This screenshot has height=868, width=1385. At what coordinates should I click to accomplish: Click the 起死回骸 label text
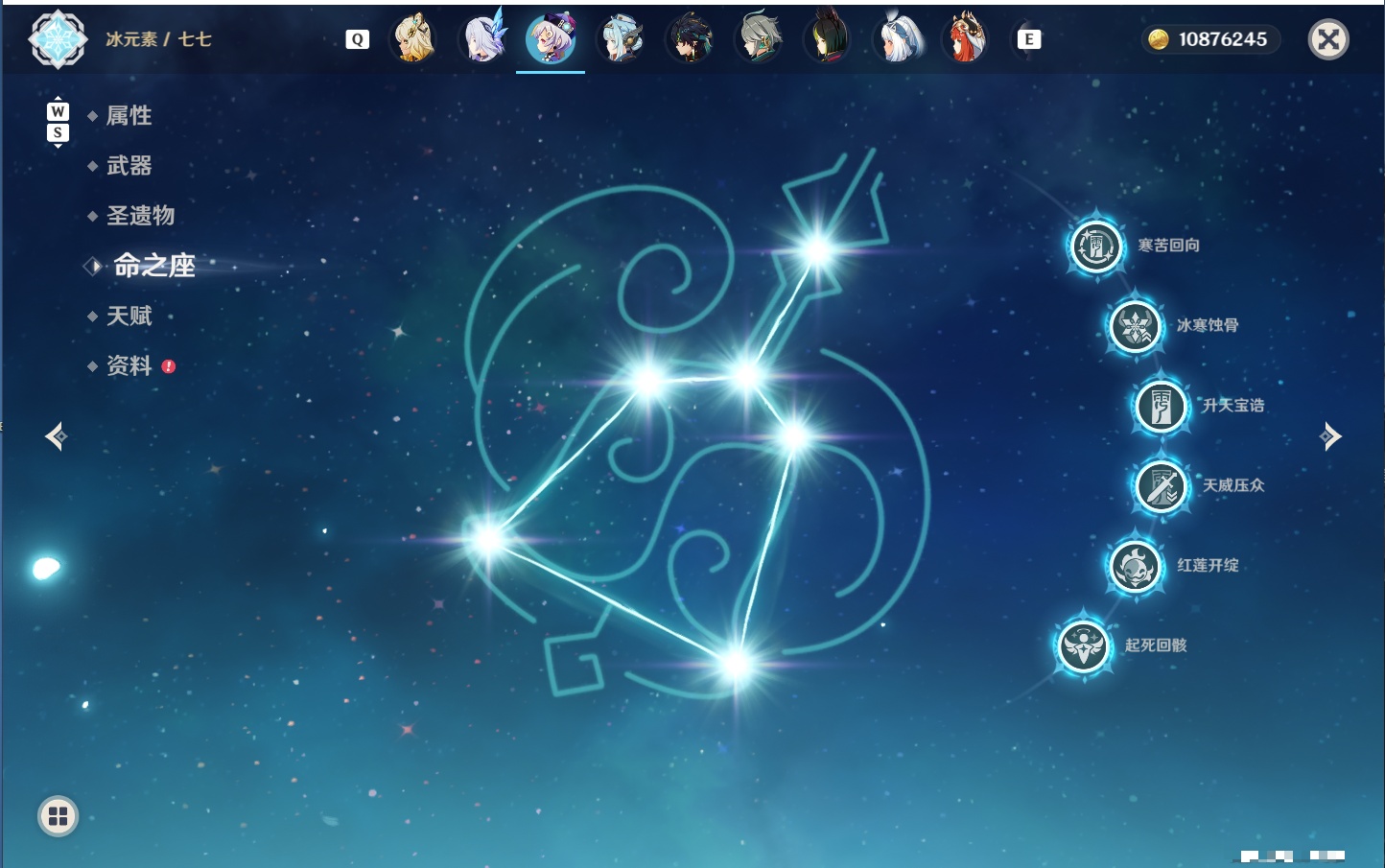pos(1156,645)
